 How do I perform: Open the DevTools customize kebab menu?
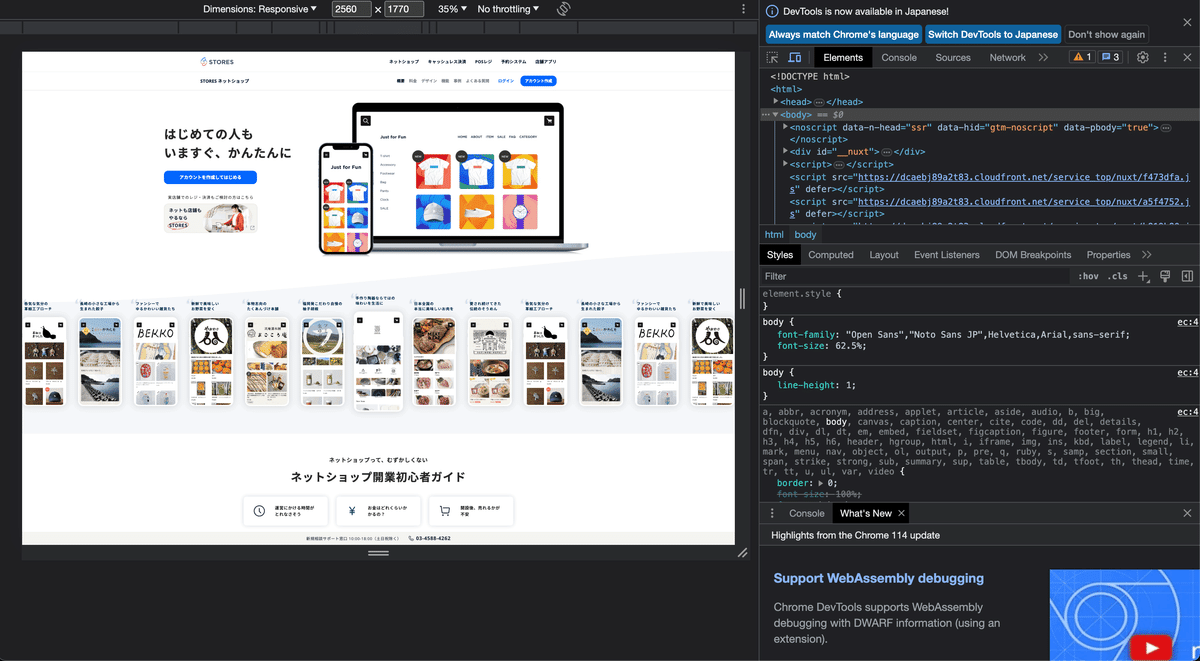[1165, 58]
